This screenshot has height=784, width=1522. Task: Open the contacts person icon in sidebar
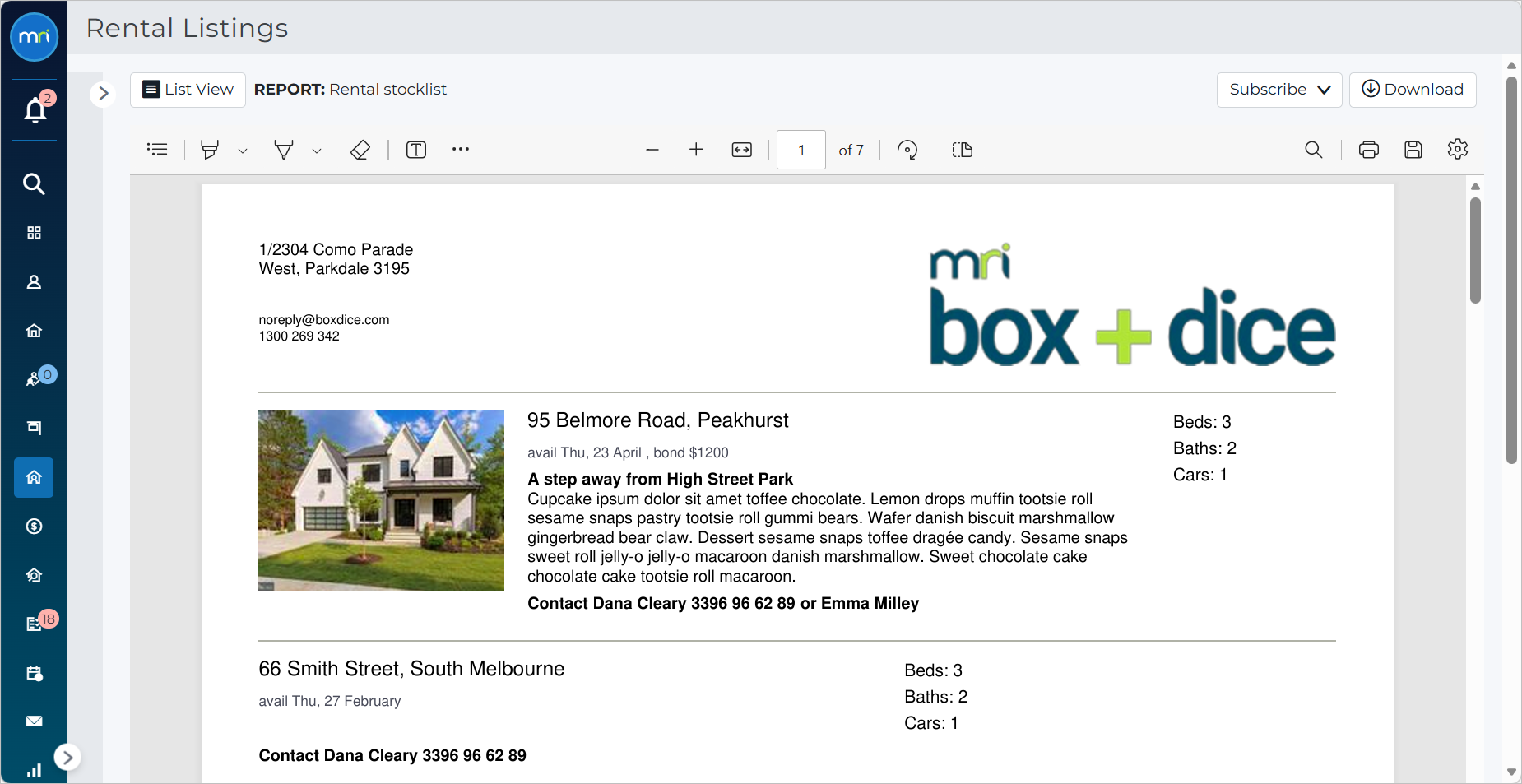point(34,282)
